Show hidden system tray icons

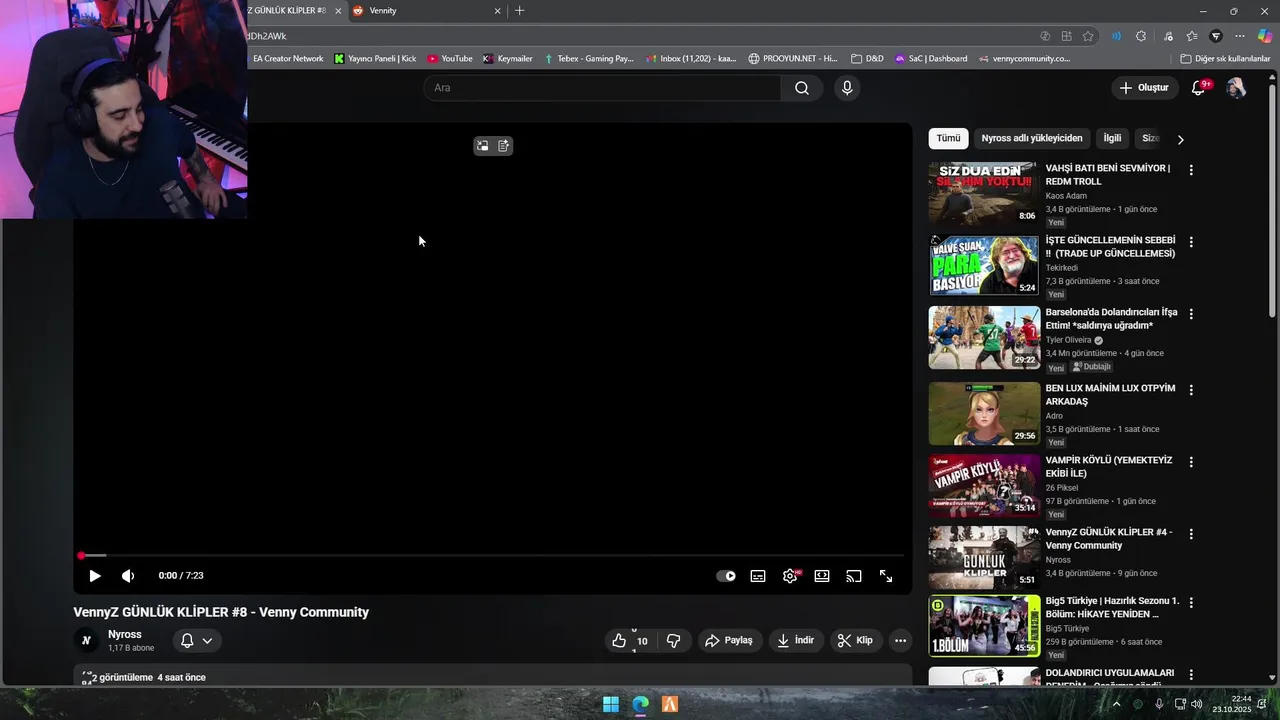[1117, 704]
